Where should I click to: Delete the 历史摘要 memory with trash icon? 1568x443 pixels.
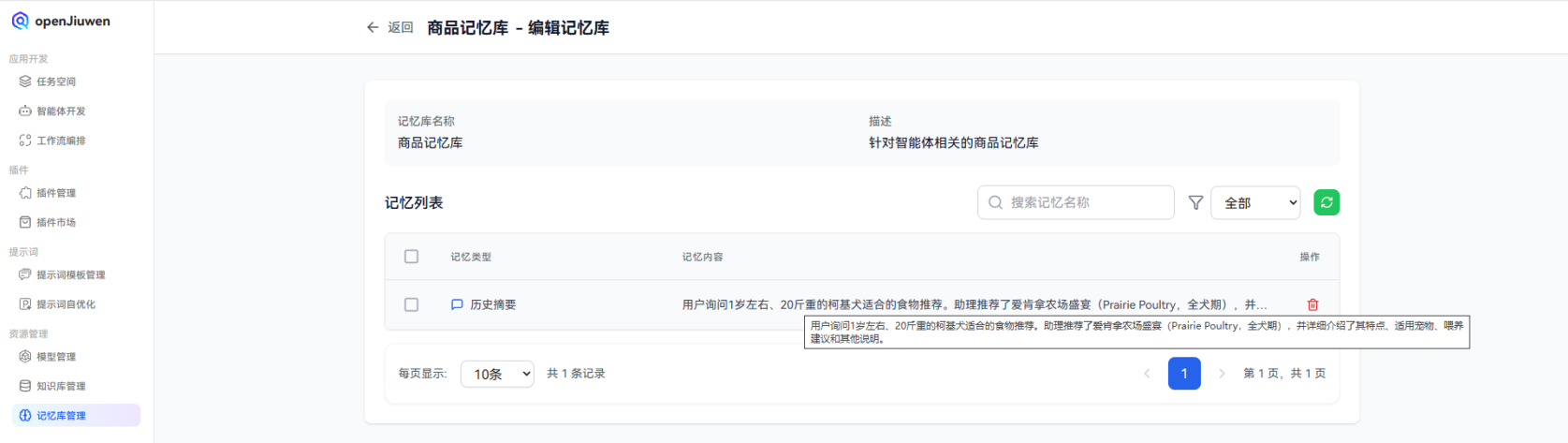pos(1312,304)
